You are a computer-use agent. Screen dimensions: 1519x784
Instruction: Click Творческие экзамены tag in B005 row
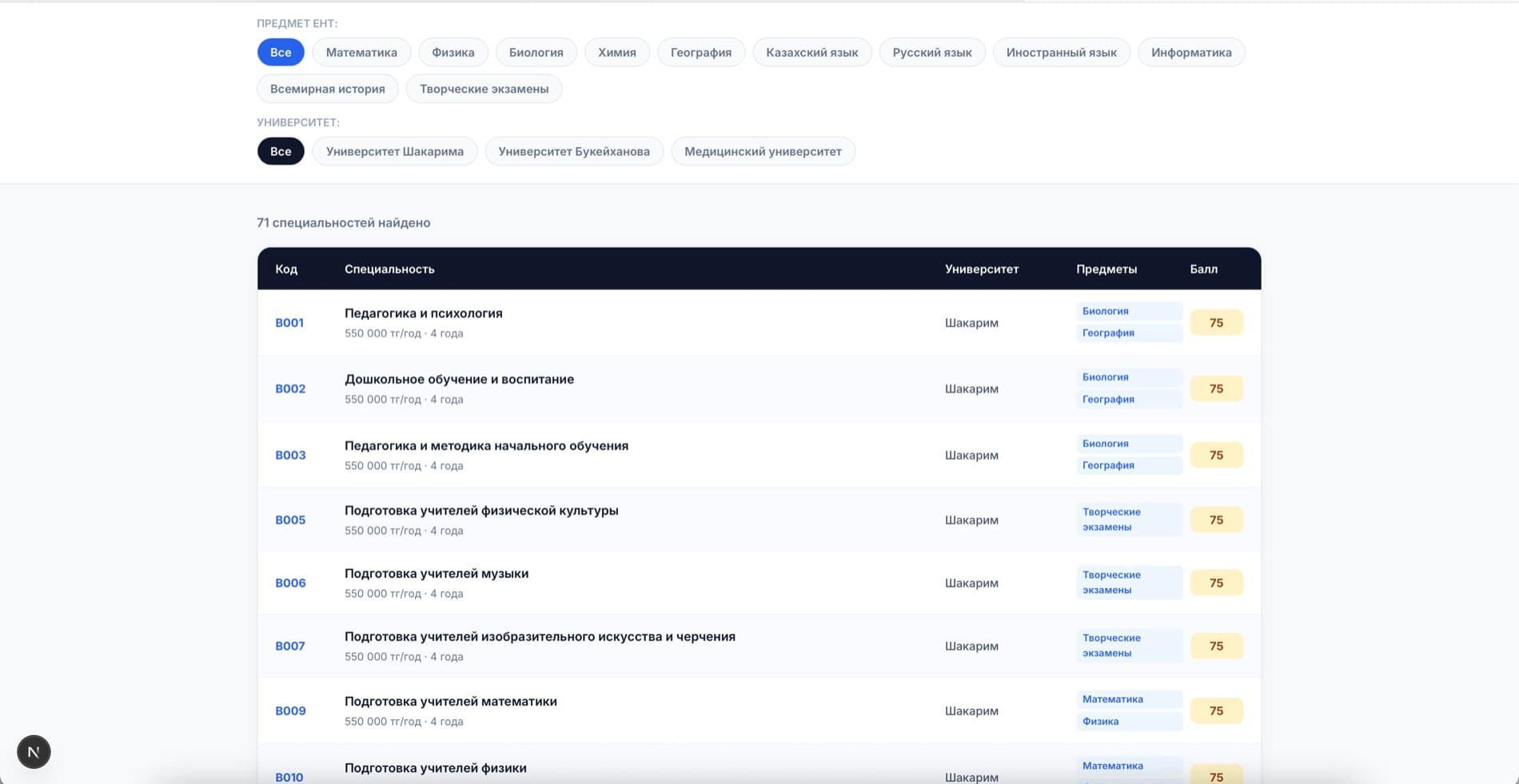(x=1129, y=519)
